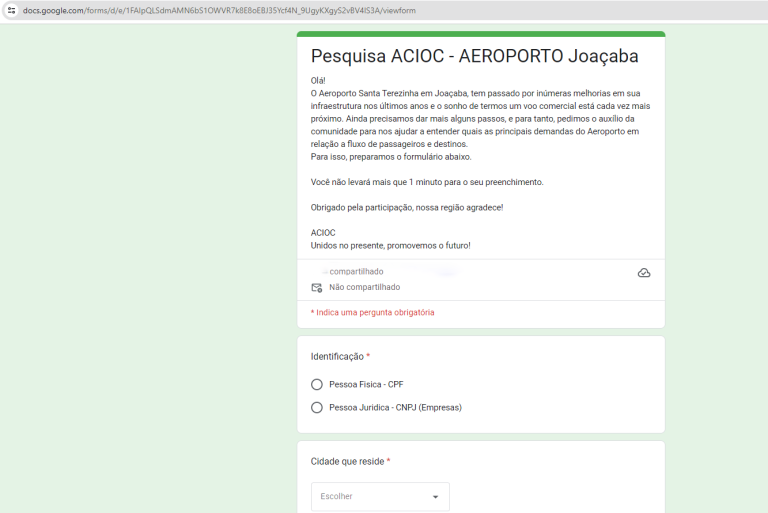
Task: Click the 'ACIOC' signature text
Action: [323, 233]
